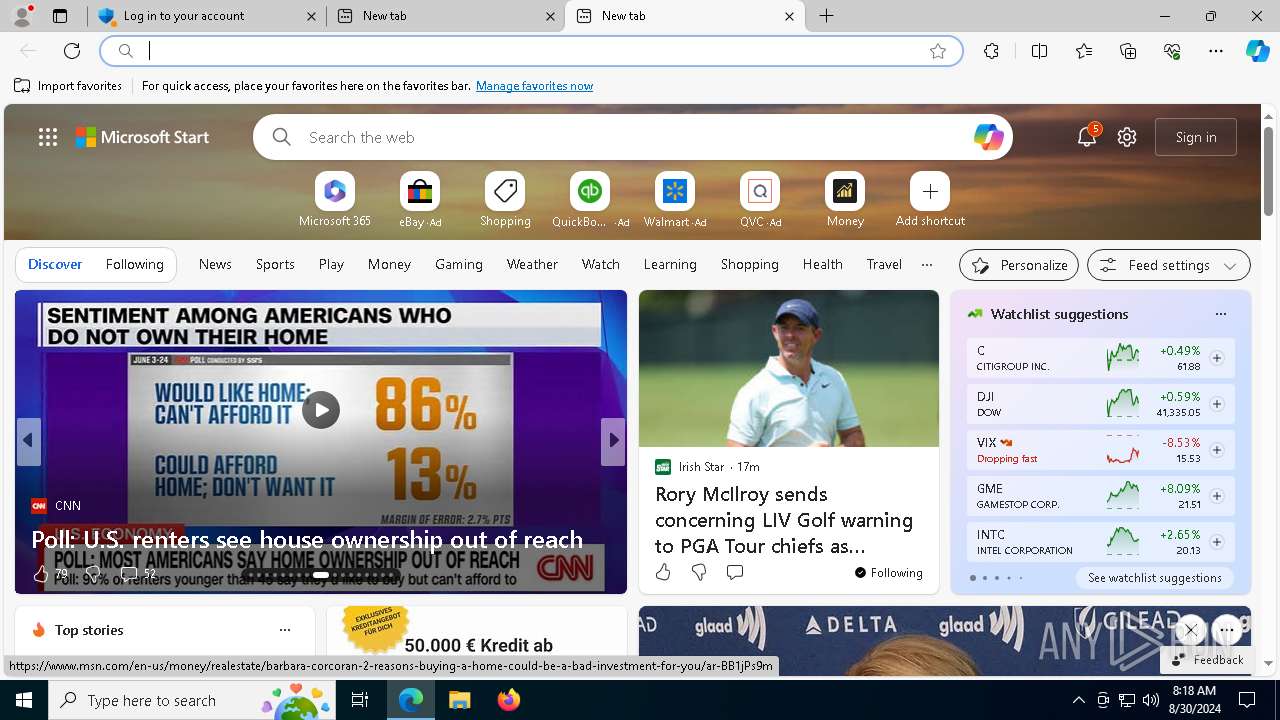Viewport: 1280px width, 720px height.
Task: Add Intel Corporation to watchlist
Action: click(1216, 542)
